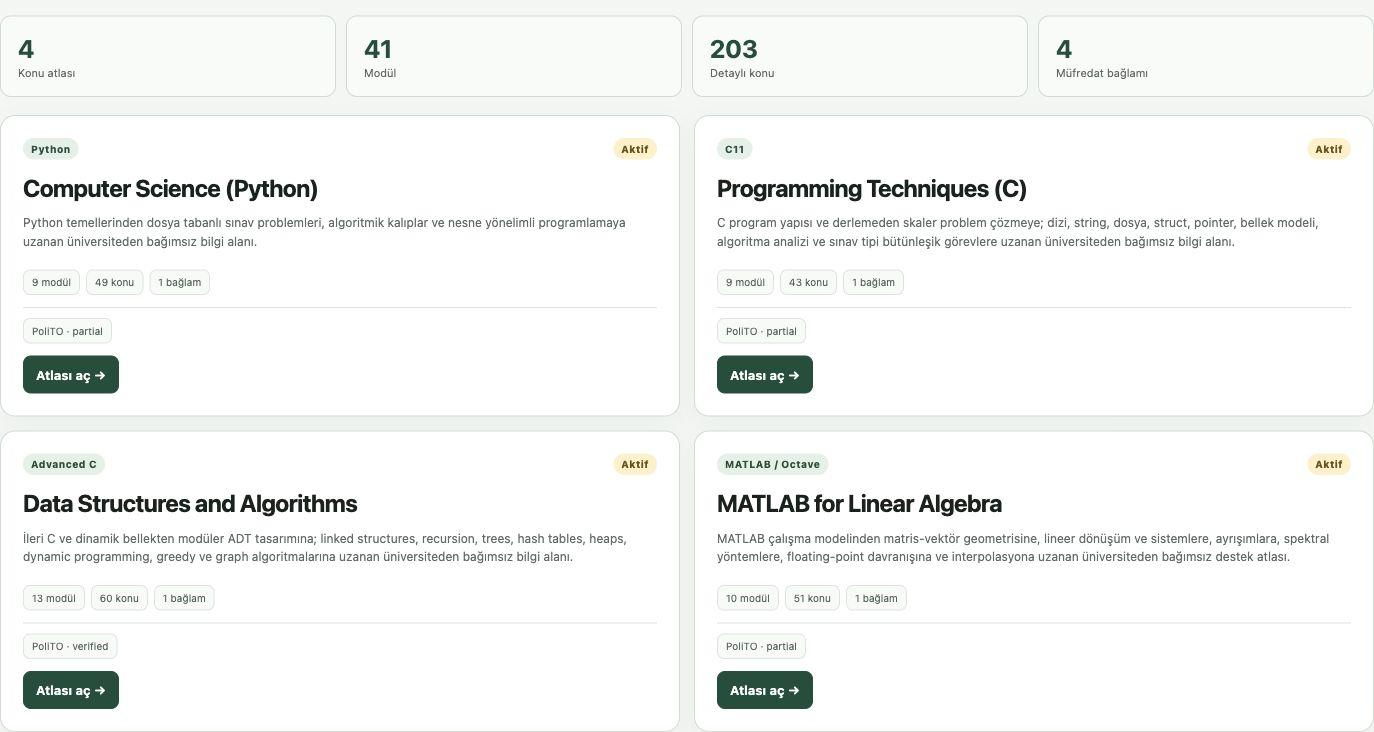Click the '51 konu' chip

click(x=812, y=598)
